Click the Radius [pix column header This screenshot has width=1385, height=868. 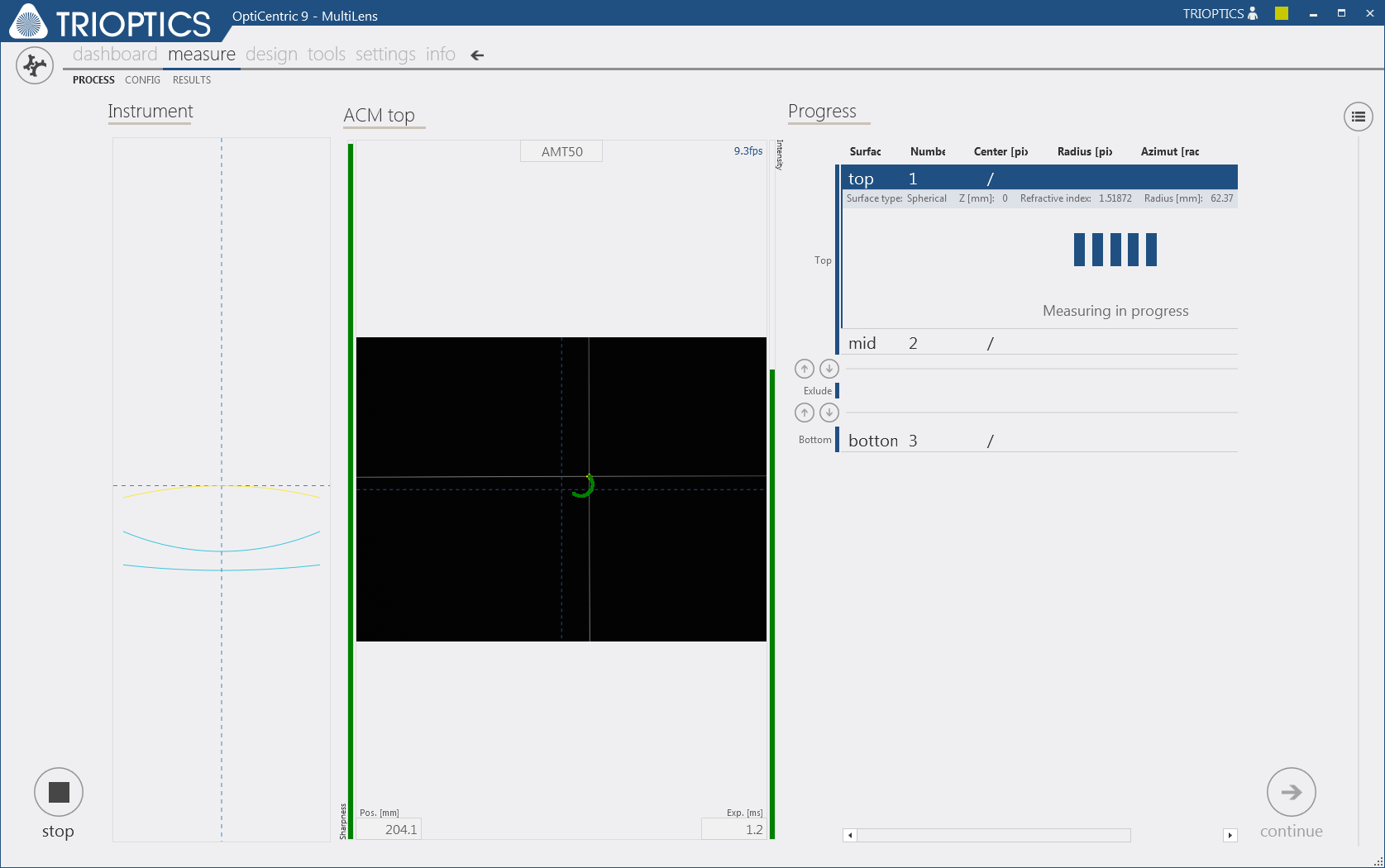pyautogui.click(x=1085, y=151)
